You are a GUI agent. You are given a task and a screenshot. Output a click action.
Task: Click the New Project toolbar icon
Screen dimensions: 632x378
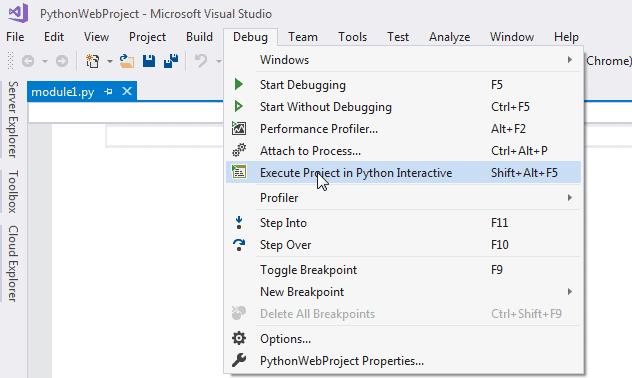coord(93,61)
